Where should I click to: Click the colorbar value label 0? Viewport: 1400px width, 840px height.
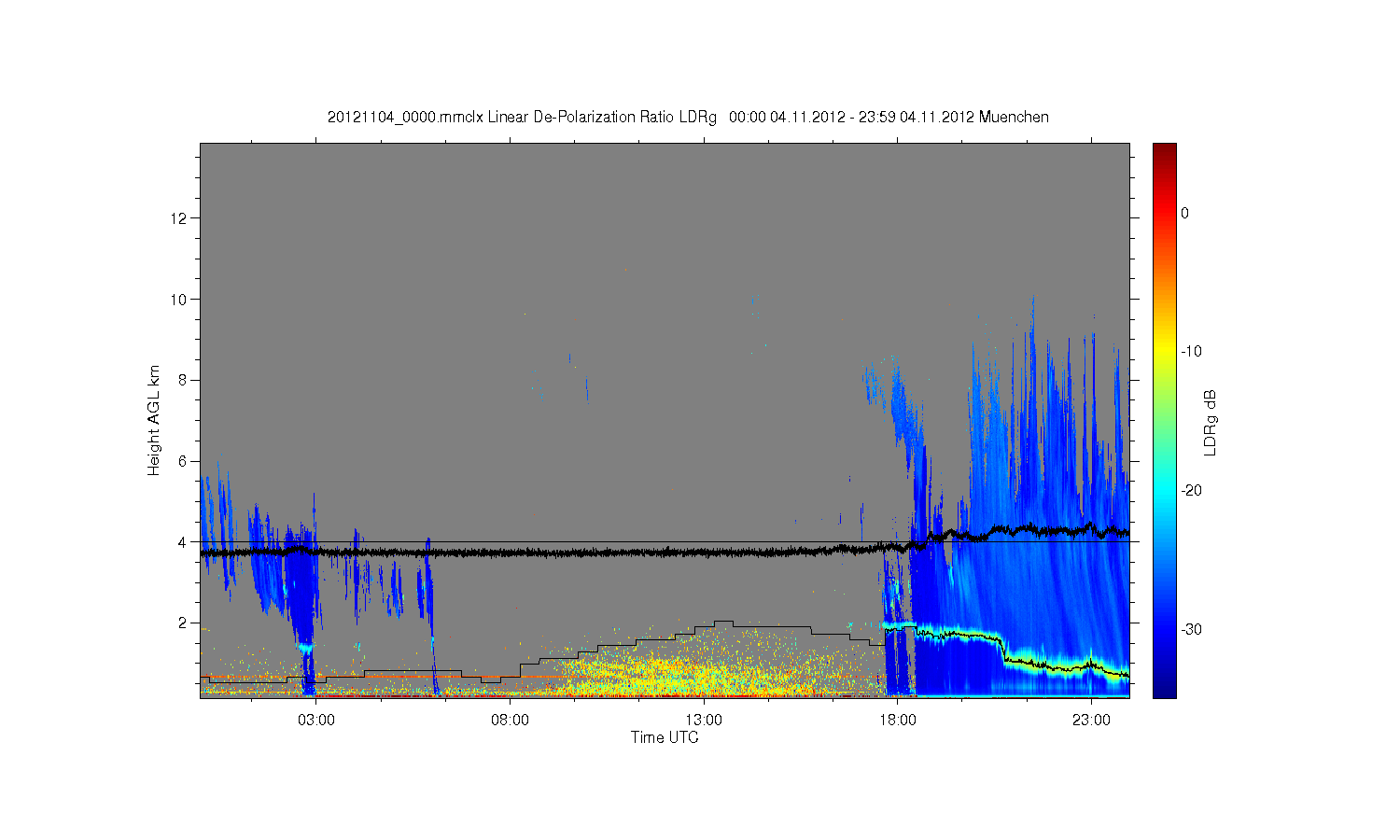1185,213
